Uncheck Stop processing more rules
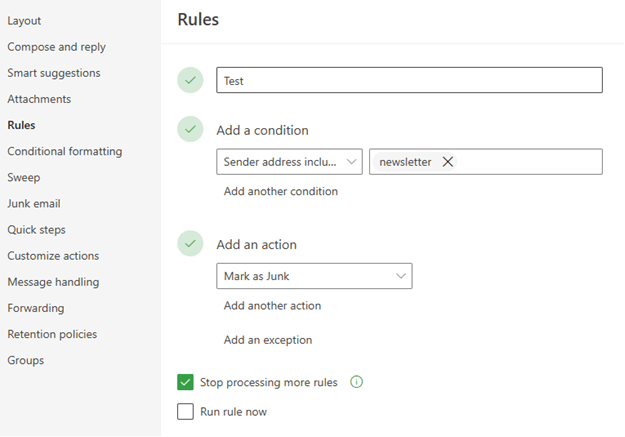Viewport: 625px width, 437px height. (185, 382)
